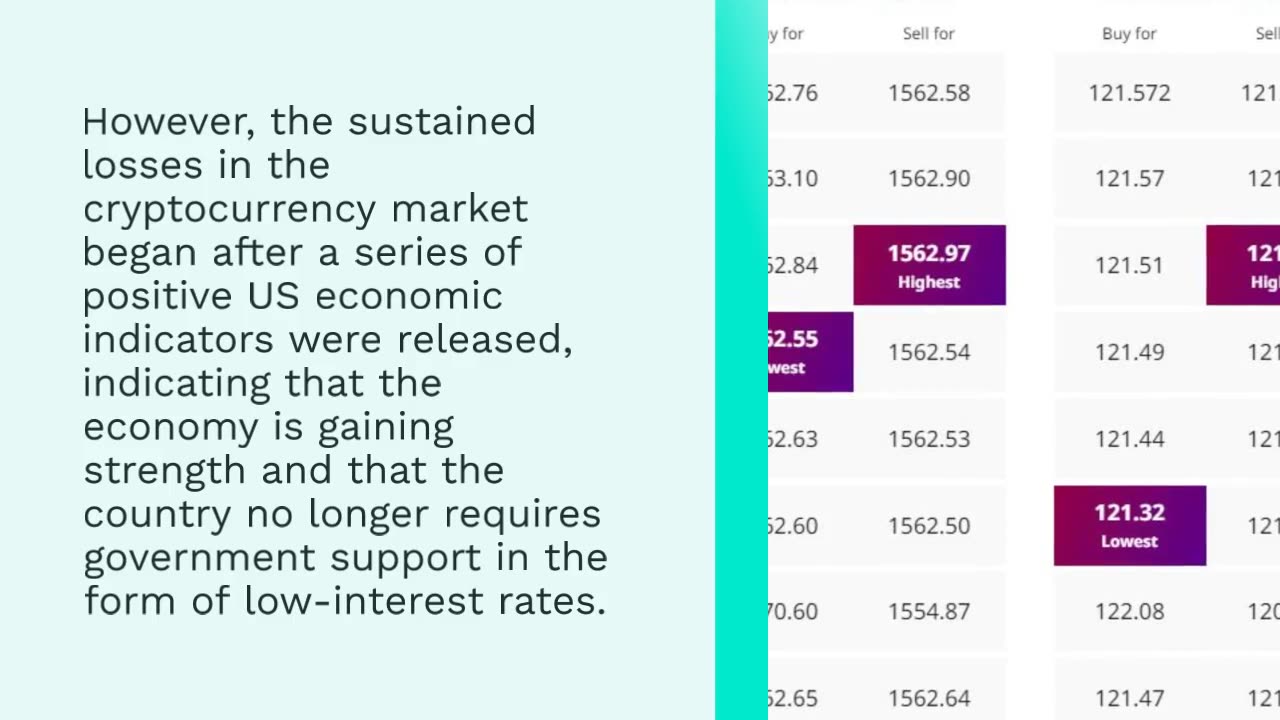Click the partially visible purple Lowest cell at left
This screenshot has height=720, width=1280.
coord(810,352)
